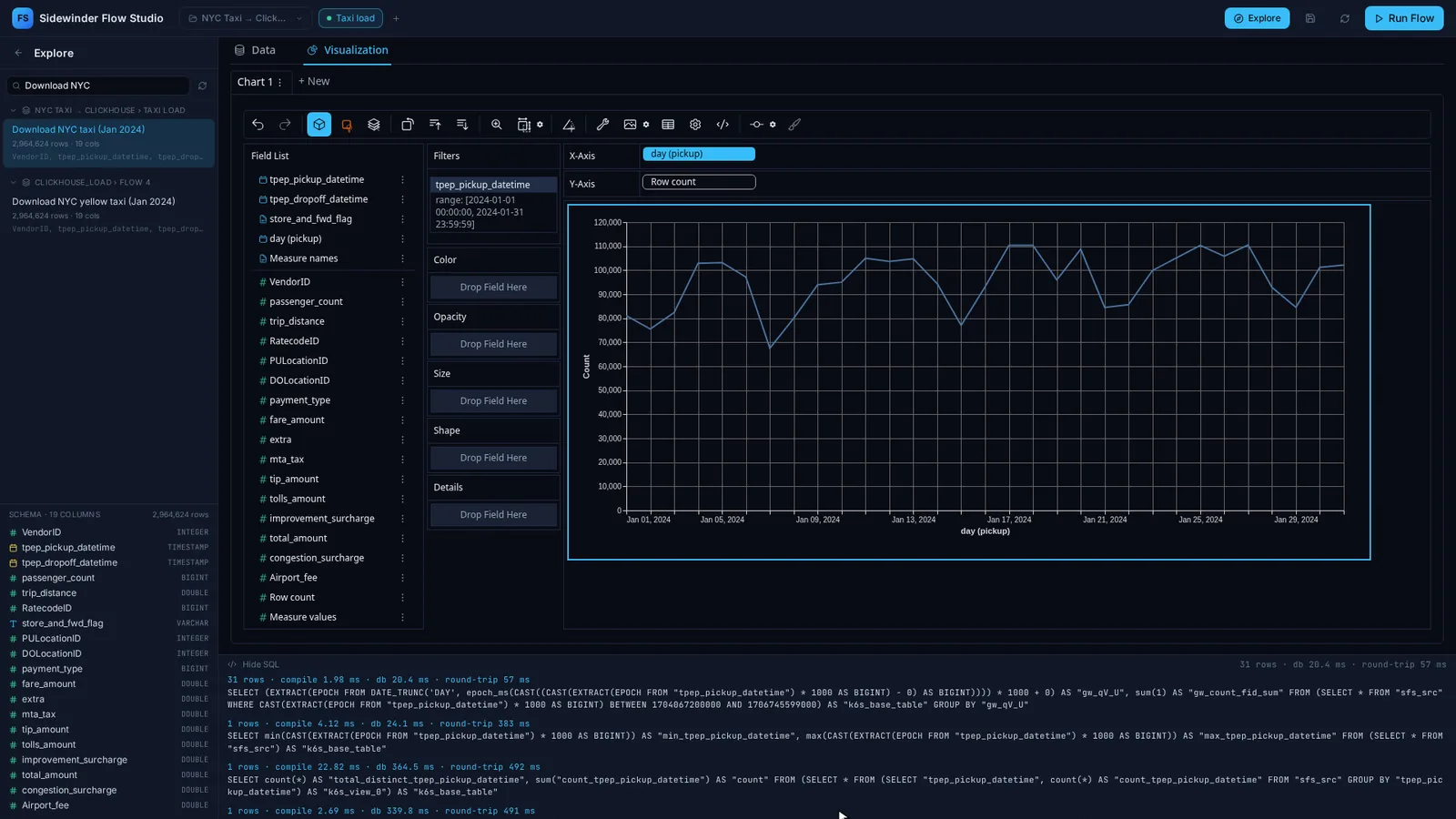
Task: Toggle the stacked layers icon
Action: click(374, 125)
